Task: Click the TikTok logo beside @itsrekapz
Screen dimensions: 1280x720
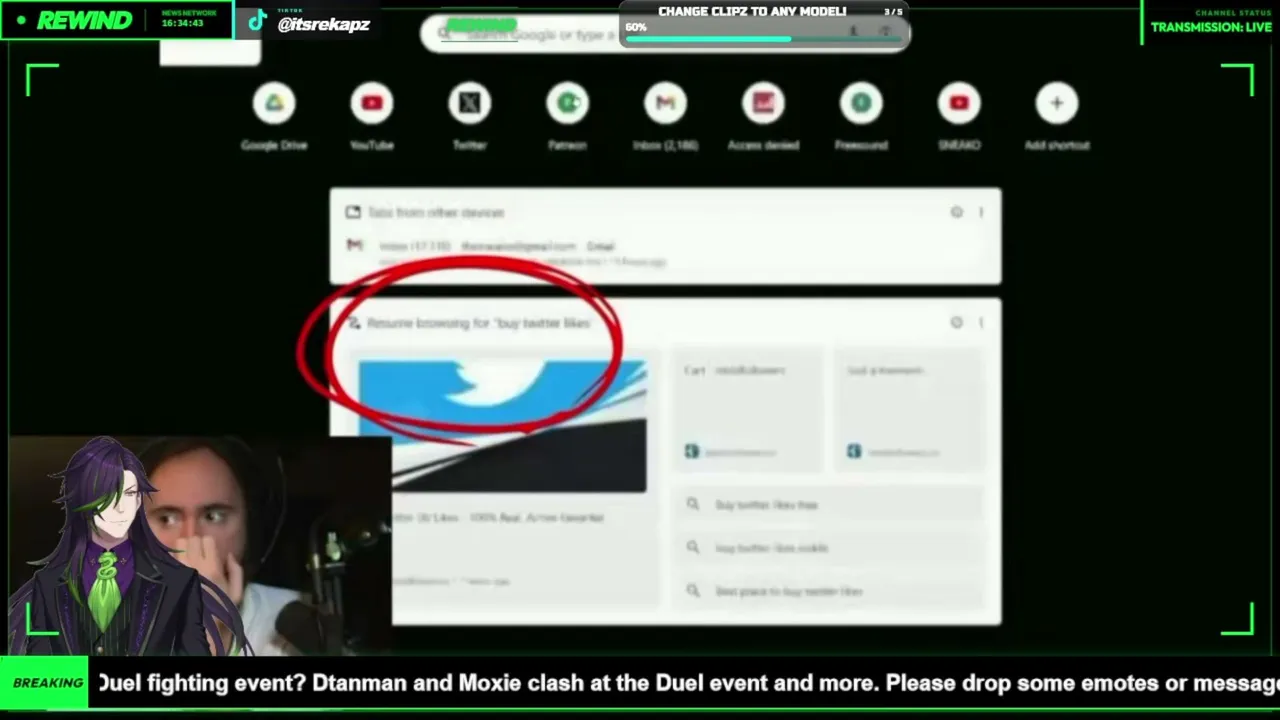Action: (257, 22)
